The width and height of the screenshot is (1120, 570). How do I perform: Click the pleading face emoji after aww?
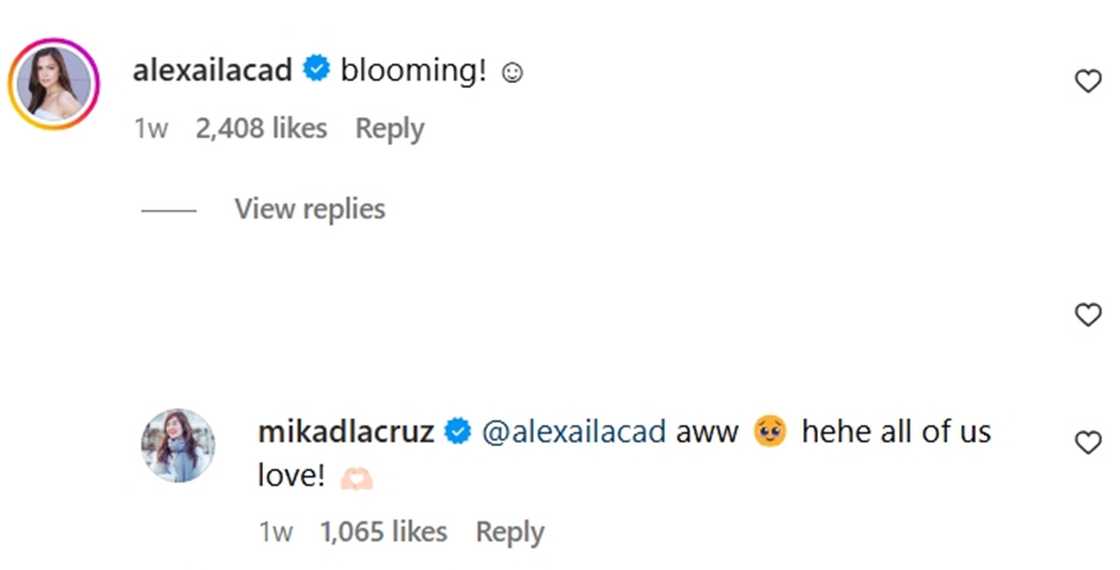(x=770, y=432)
